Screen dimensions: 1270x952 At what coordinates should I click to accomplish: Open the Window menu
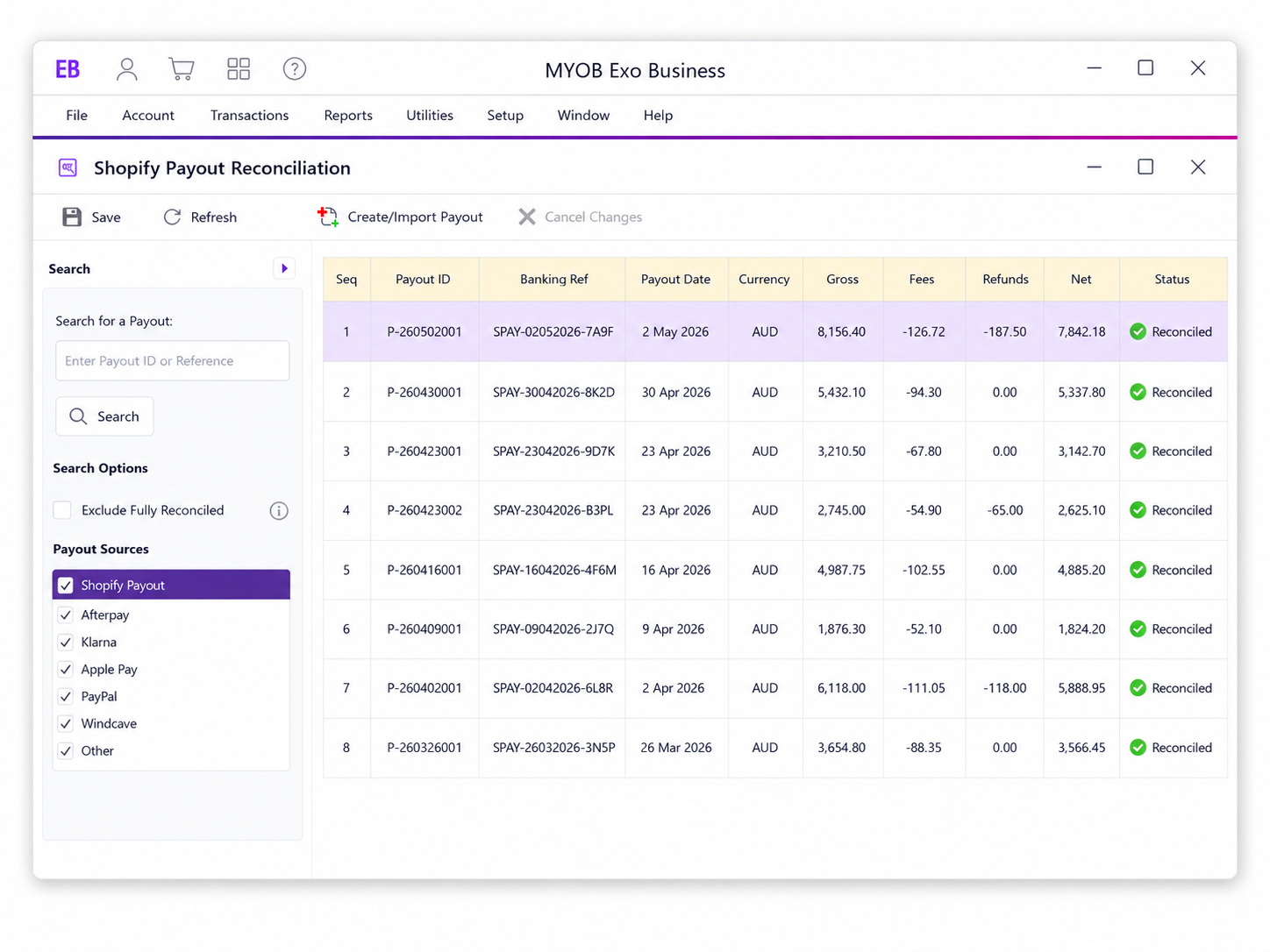583,116
